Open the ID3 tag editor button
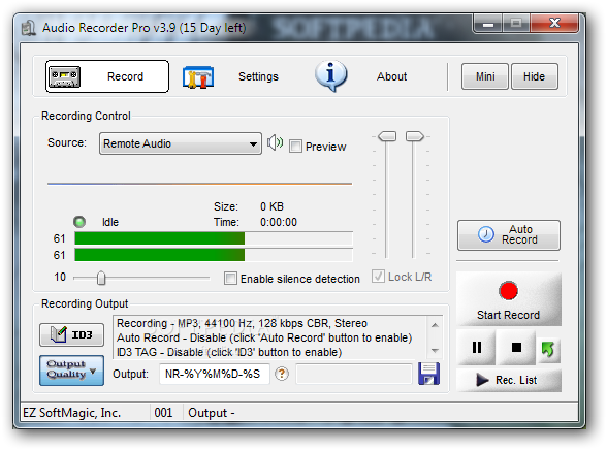This screenshot has width=607, height=450. [x=72, y=335]
